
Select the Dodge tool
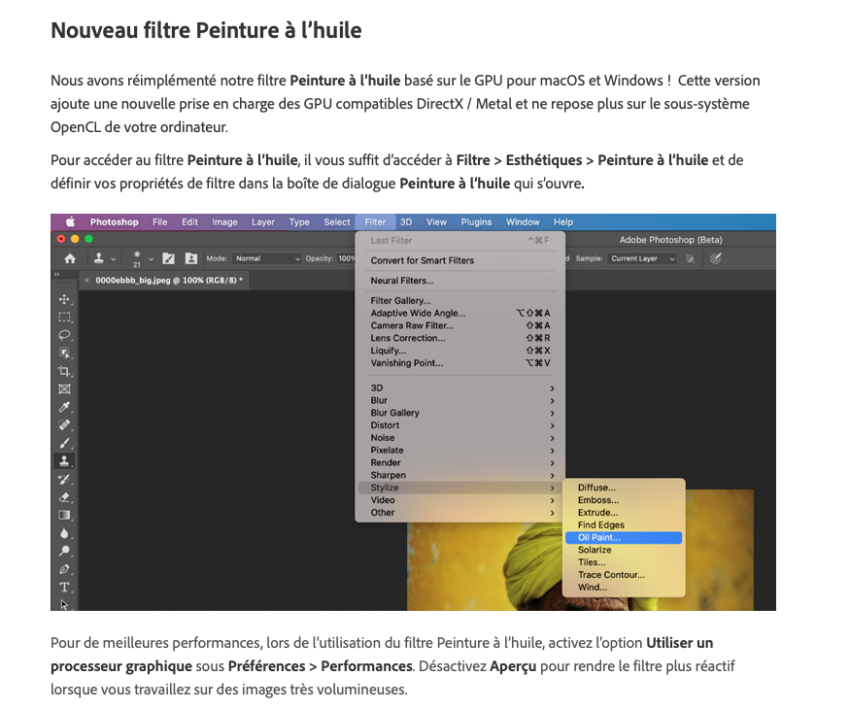[x=65, y=551]
